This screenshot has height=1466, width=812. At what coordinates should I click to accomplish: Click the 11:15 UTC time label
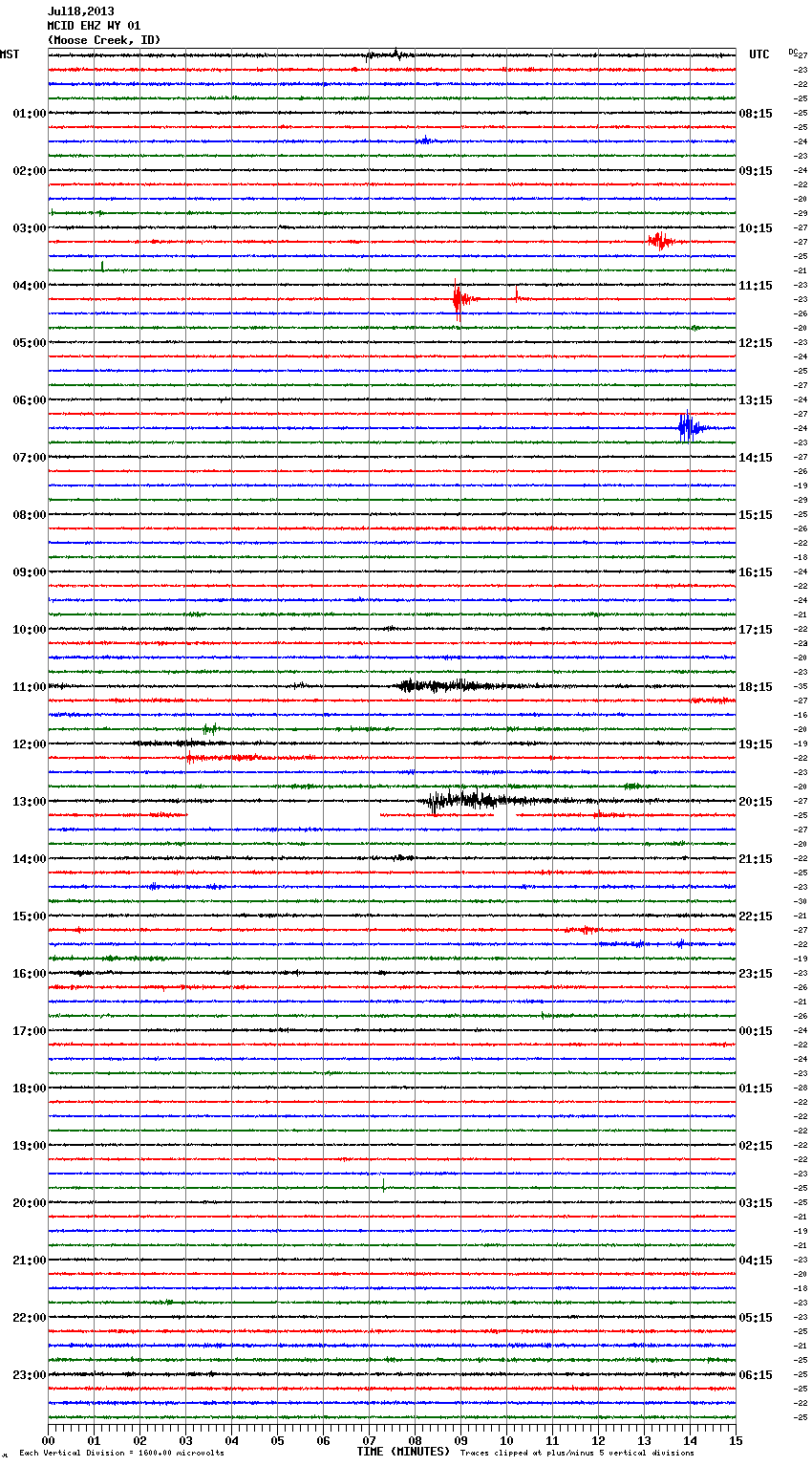point(756,286)
